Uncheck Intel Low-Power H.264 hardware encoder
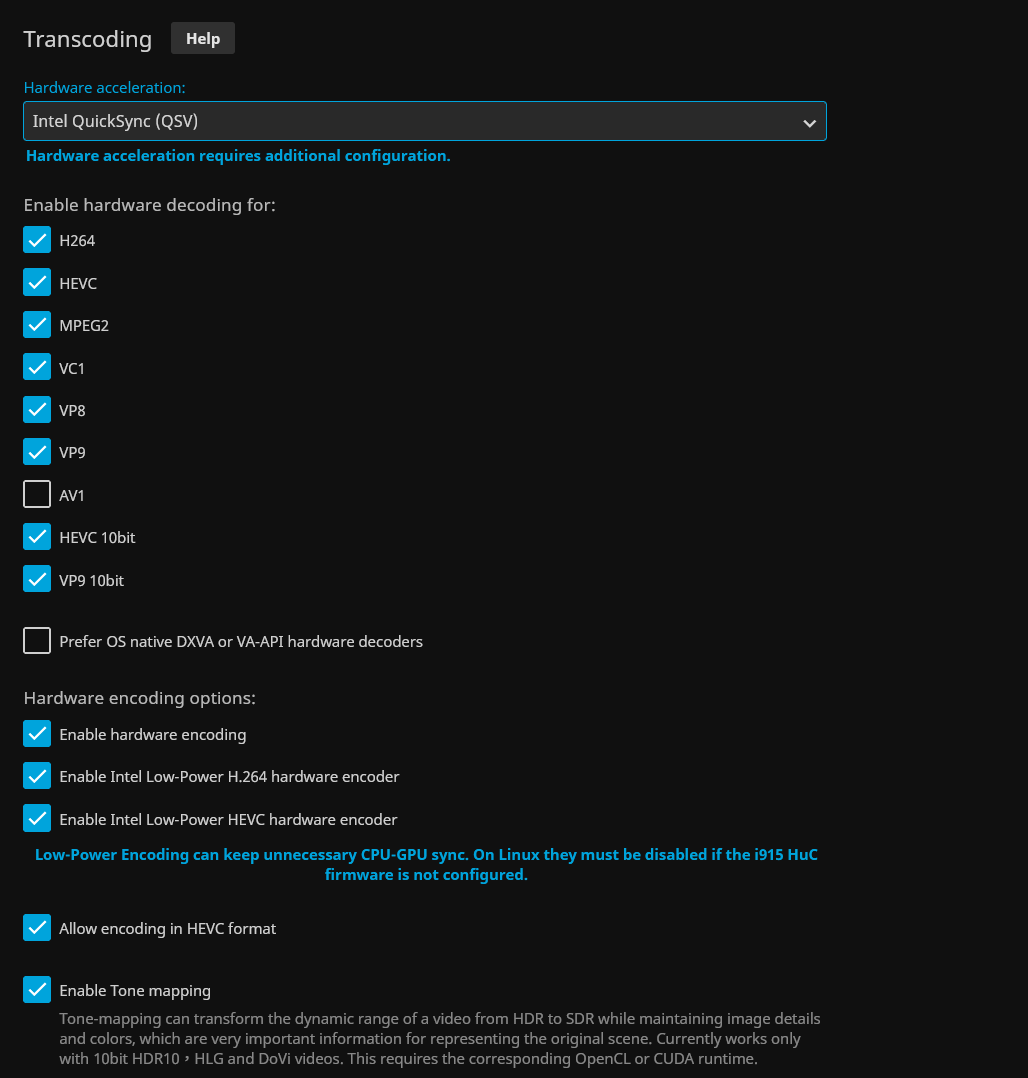 [37, 776]
